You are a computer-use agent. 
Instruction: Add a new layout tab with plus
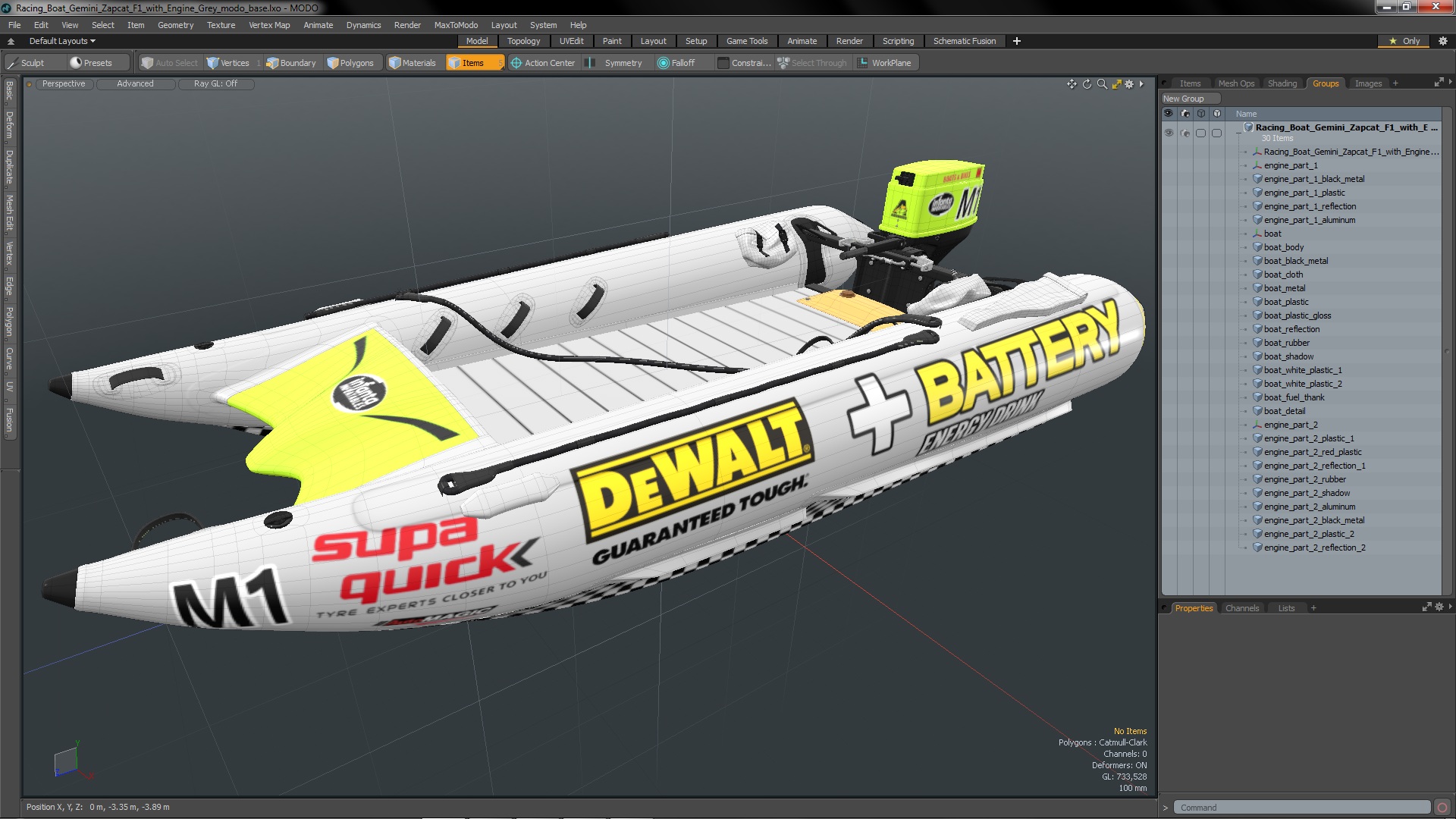pyautogui.click(x=1016, y=41)
